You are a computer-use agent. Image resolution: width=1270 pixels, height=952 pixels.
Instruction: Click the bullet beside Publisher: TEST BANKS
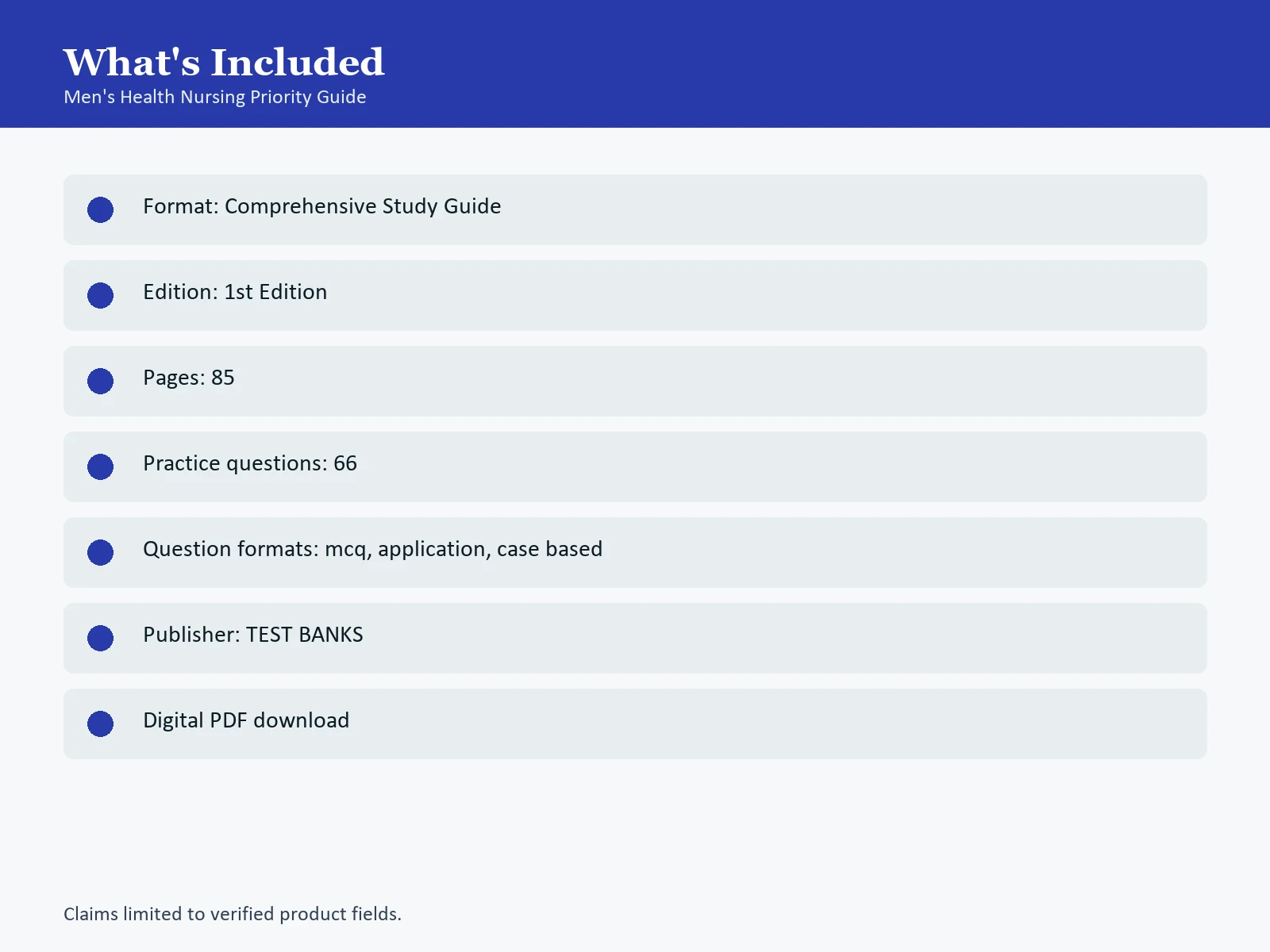coord(100,638)
